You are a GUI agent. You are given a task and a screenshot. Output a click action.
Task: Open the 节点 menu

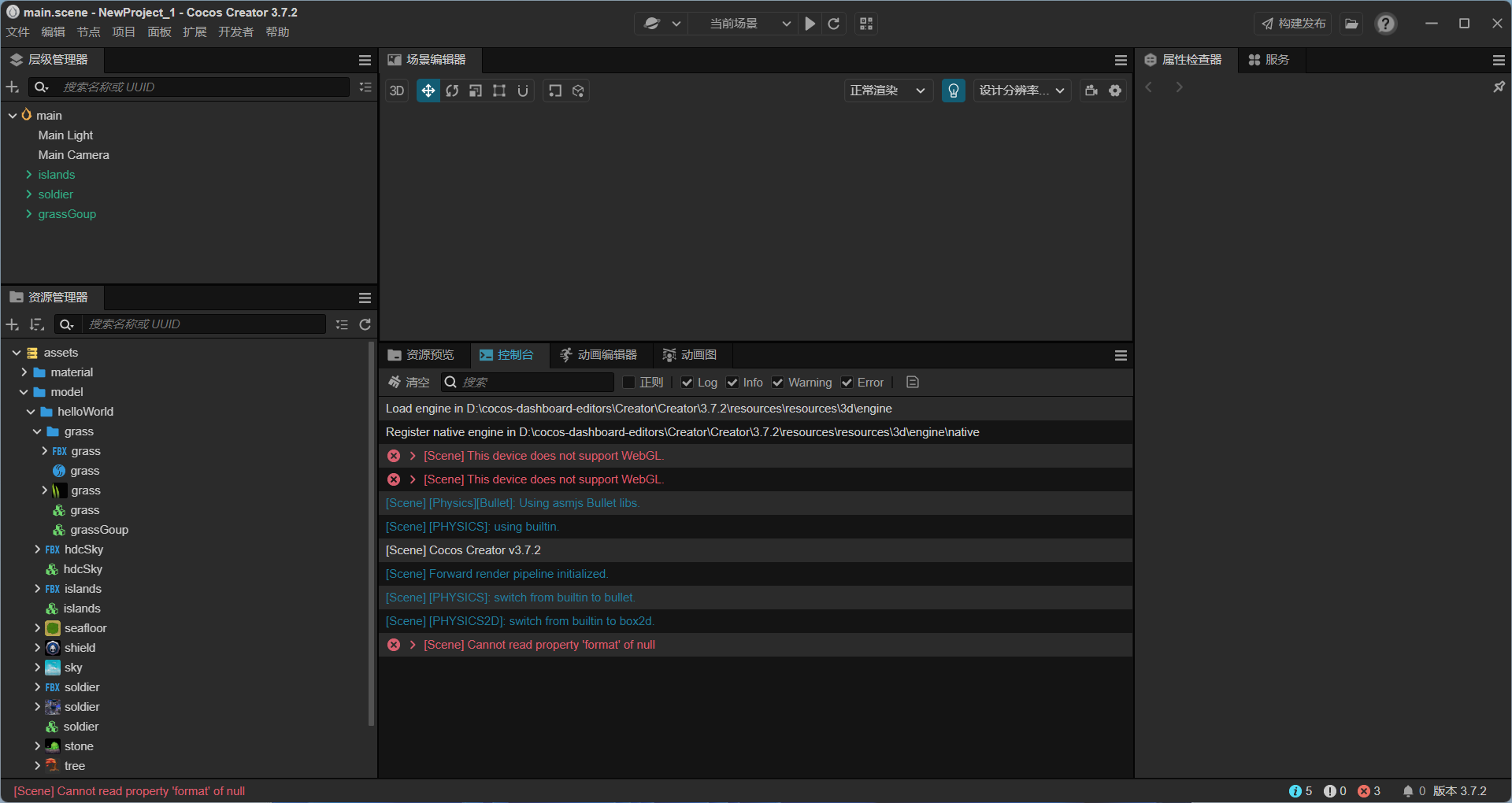(x=88, y=32)
